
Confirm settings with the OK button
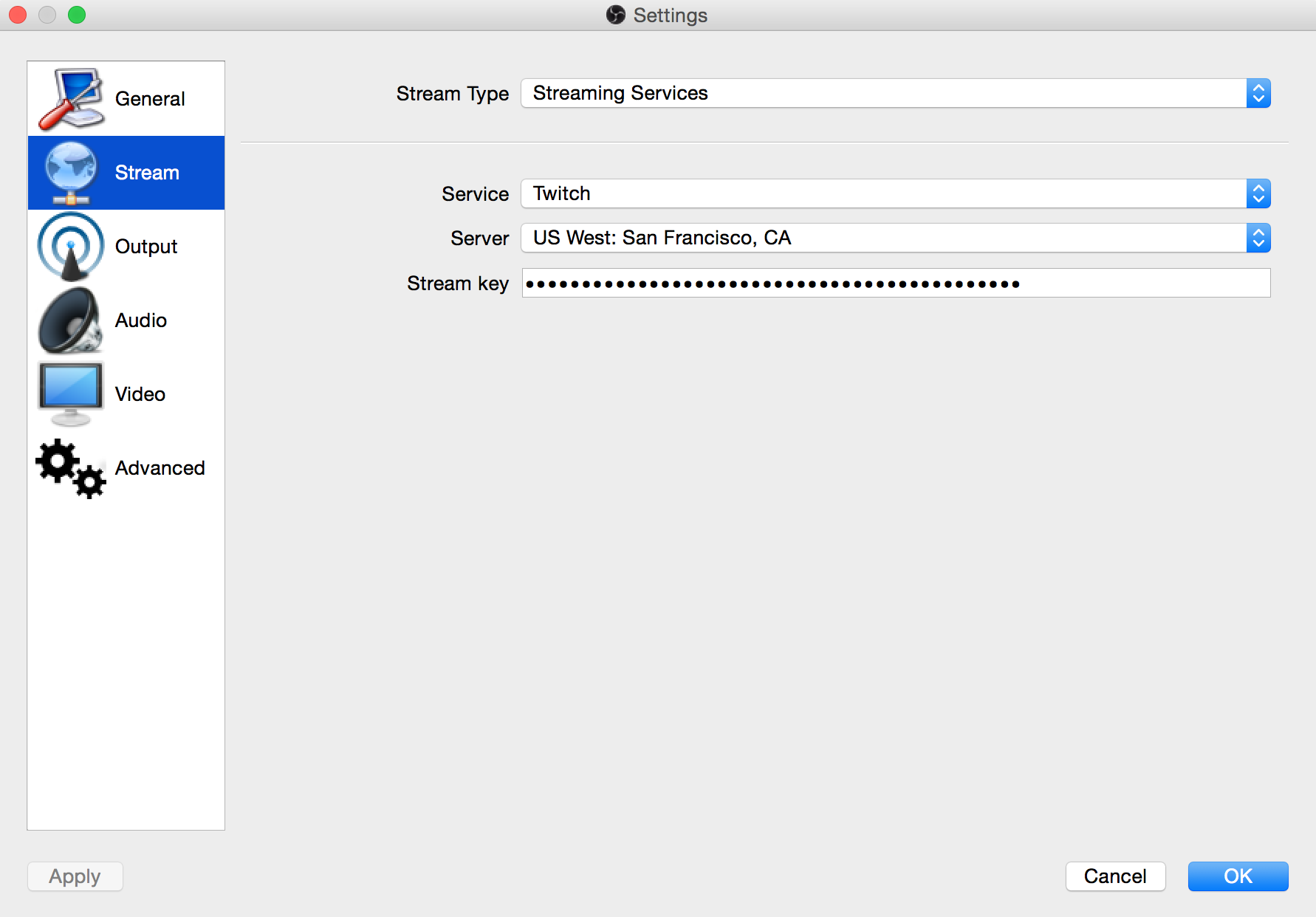click(x=1238, y=876)
